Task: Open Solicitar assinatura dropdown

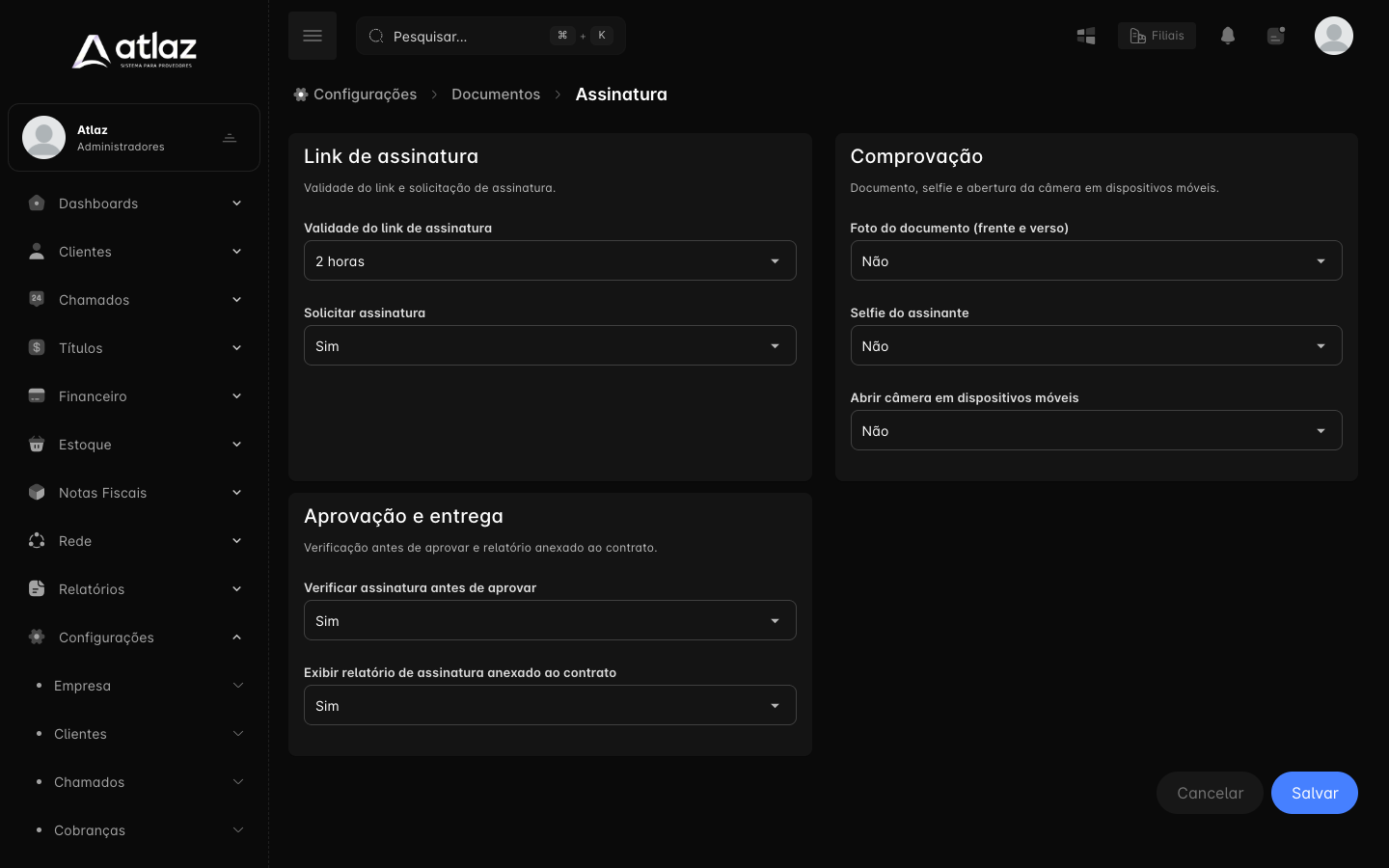Action: [x=550, y=345]
